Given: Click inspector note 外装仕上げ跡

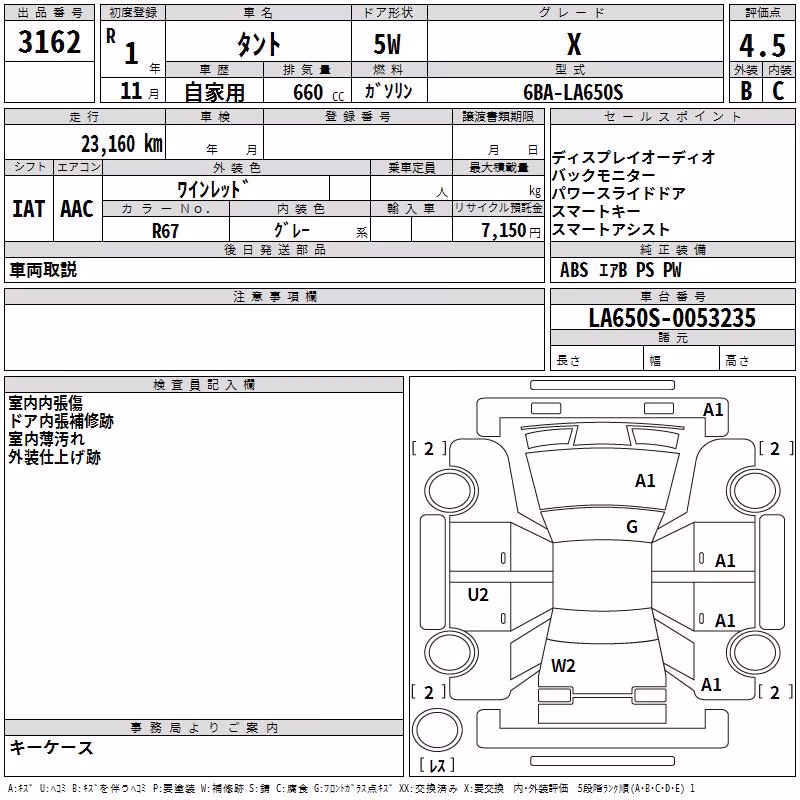Looking at the screenshot, I should click(x=55, y=457).
